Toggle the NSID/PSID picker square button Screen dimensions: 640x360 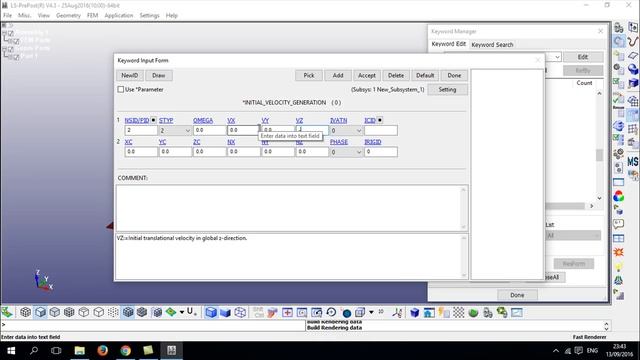153,120
